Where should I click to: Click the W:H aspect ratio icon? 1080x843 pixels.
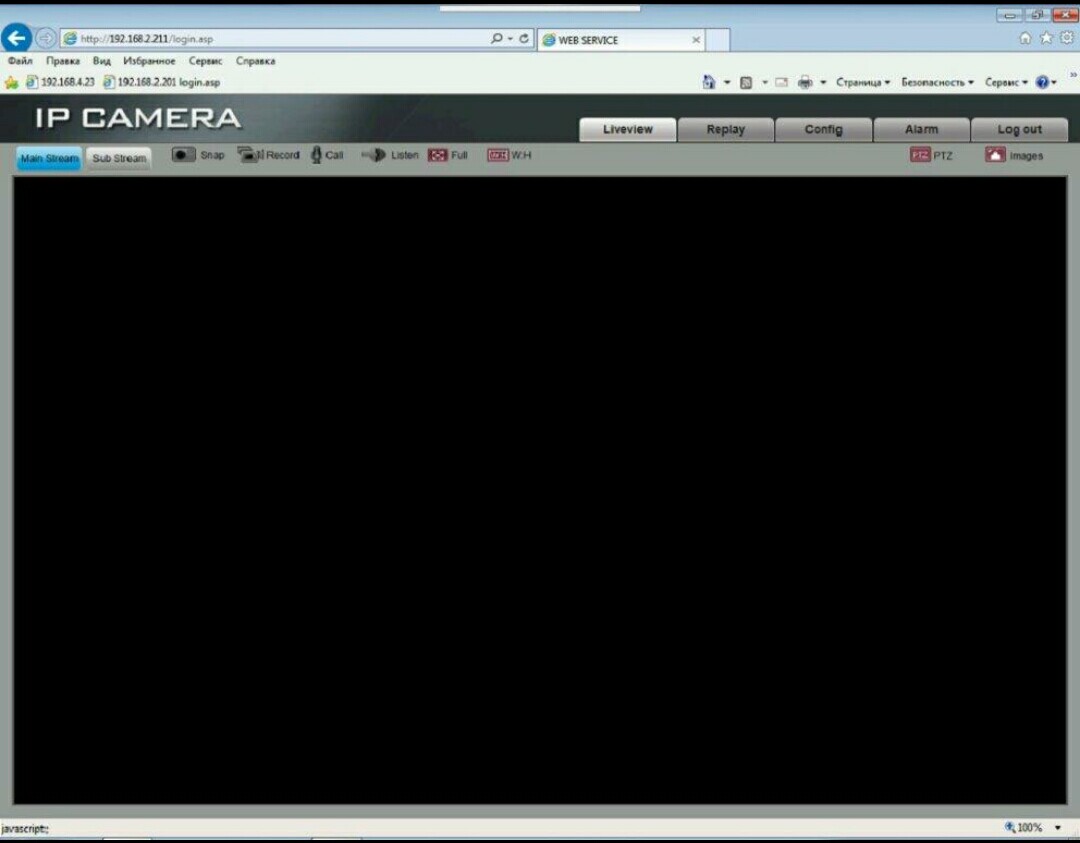click(x=498, y=155)
